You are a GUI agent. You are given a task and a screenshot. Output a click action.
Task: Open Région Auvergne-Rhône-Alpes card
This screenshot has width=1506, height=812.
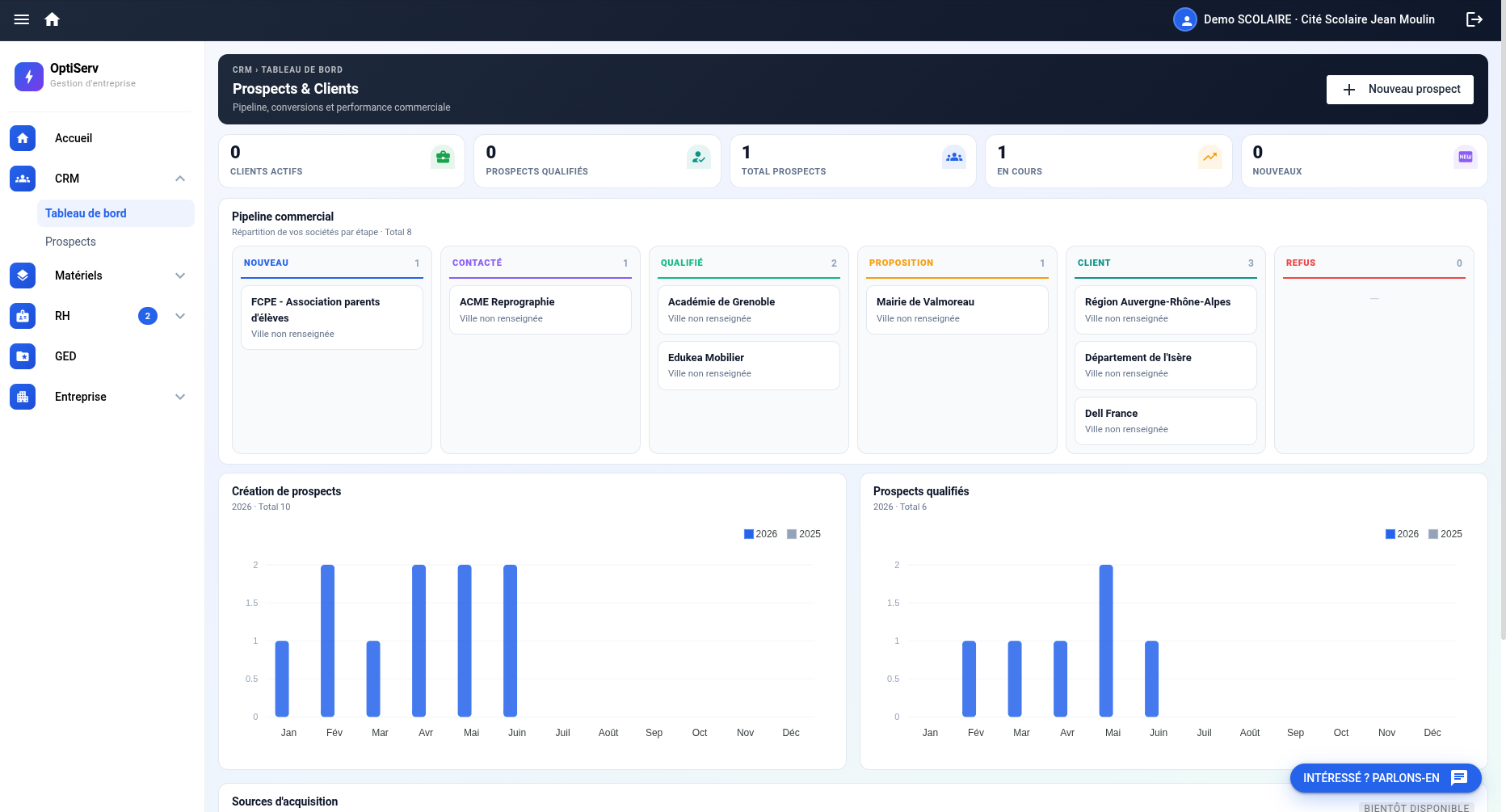(1166, 309)
